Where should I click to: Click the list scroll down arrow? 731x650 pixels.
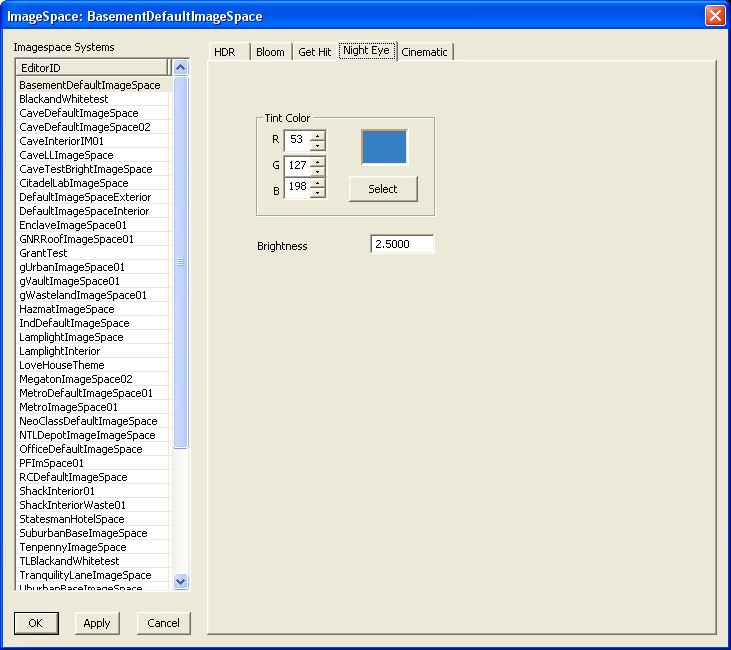click(x=180, y=581)
